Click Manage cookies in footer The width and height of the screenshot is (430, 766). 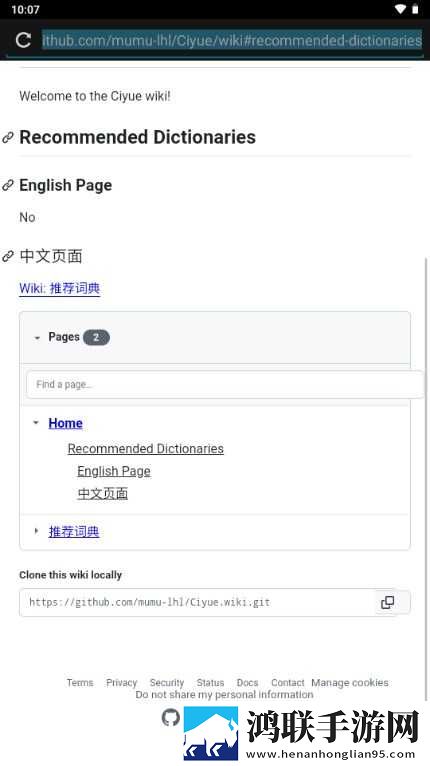click(350, 682)
